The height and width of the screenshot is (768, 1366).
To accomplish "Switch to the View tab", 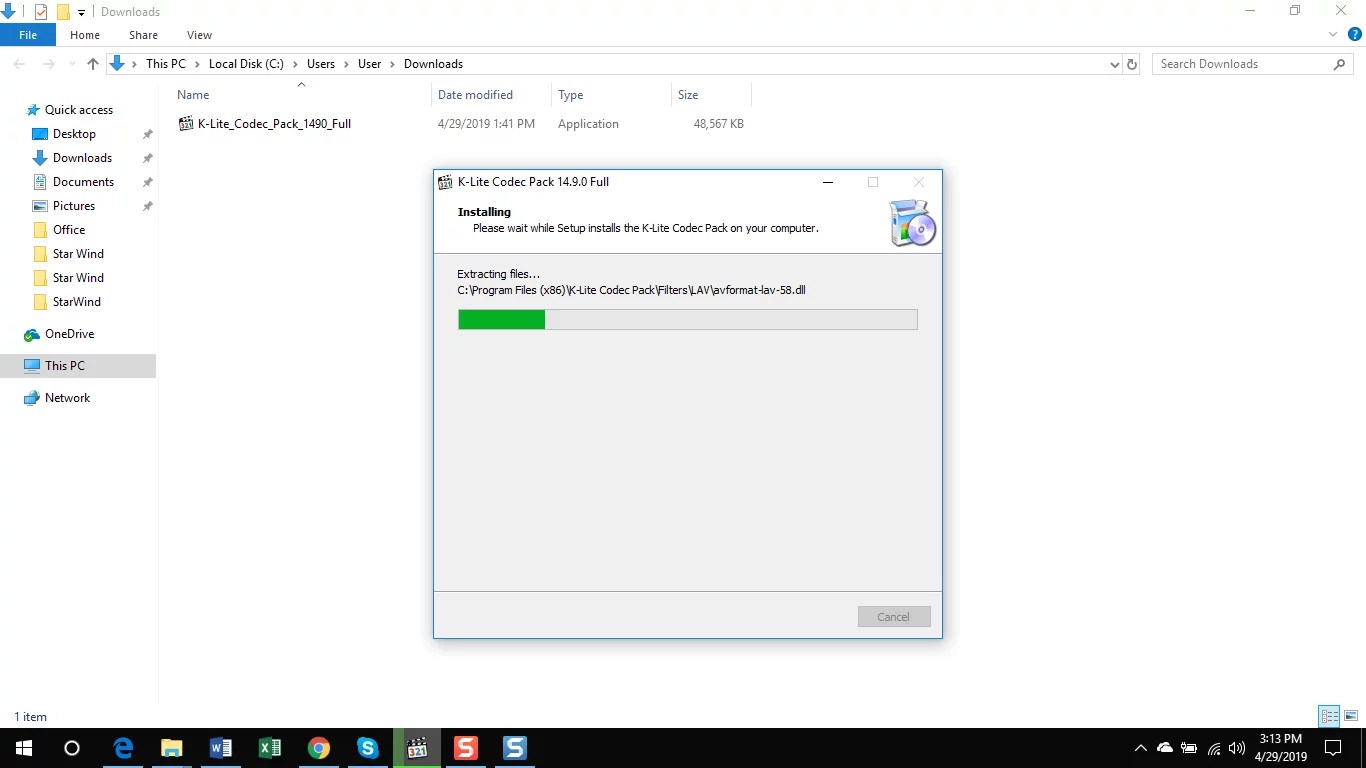I will coord(199,34).
